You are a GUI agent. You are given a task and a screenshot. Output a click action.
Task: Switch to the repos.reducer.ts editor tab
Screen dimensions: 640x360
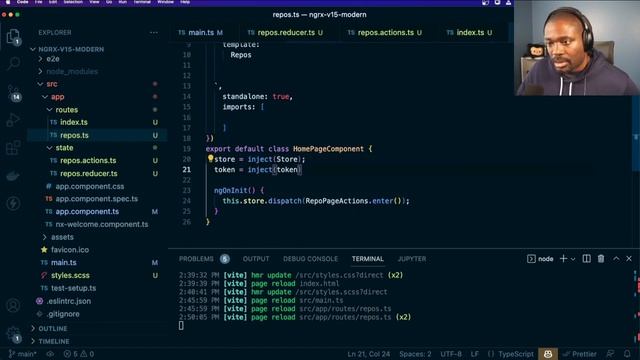285,32
